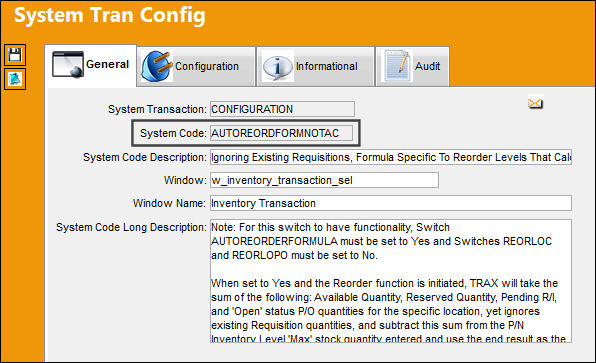Open the Informational tab
596x363 pixels.
(315, 67)
